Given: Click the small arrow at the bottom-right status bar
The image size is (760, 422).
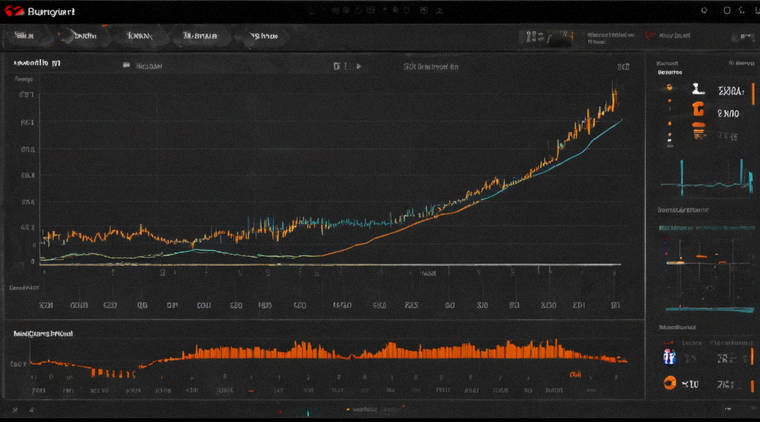Looking at the screenshot, I should (728, 409).
